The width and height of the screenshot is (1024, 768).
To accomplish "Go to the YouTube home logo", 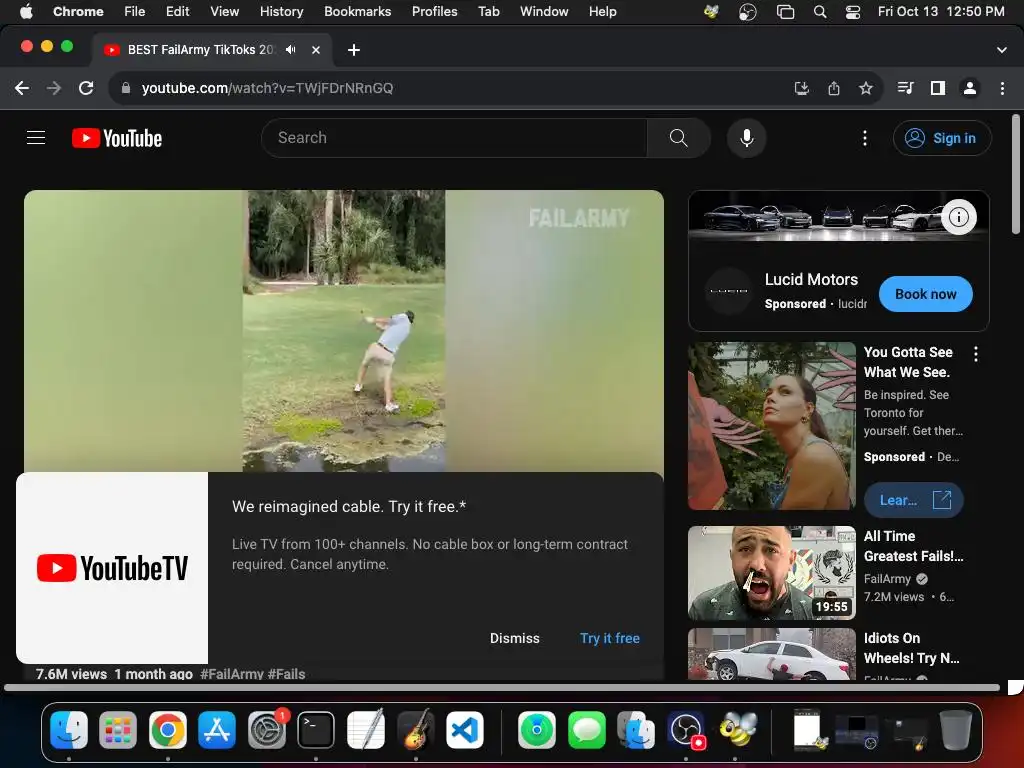I will [117, 138].
